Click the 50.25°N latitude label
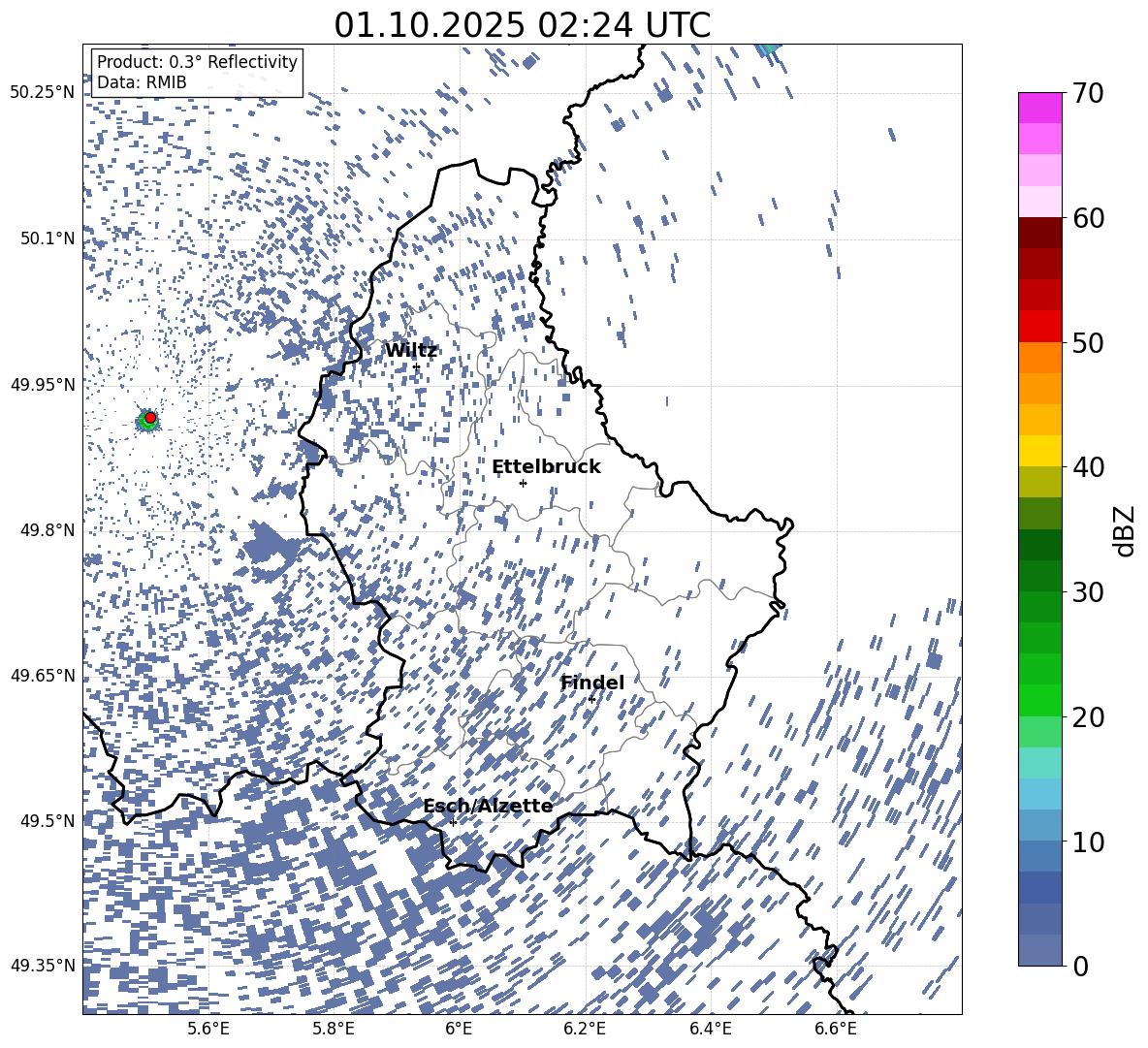Image resolution: width=1148 pixels, height=1048 pixels. 43,93
